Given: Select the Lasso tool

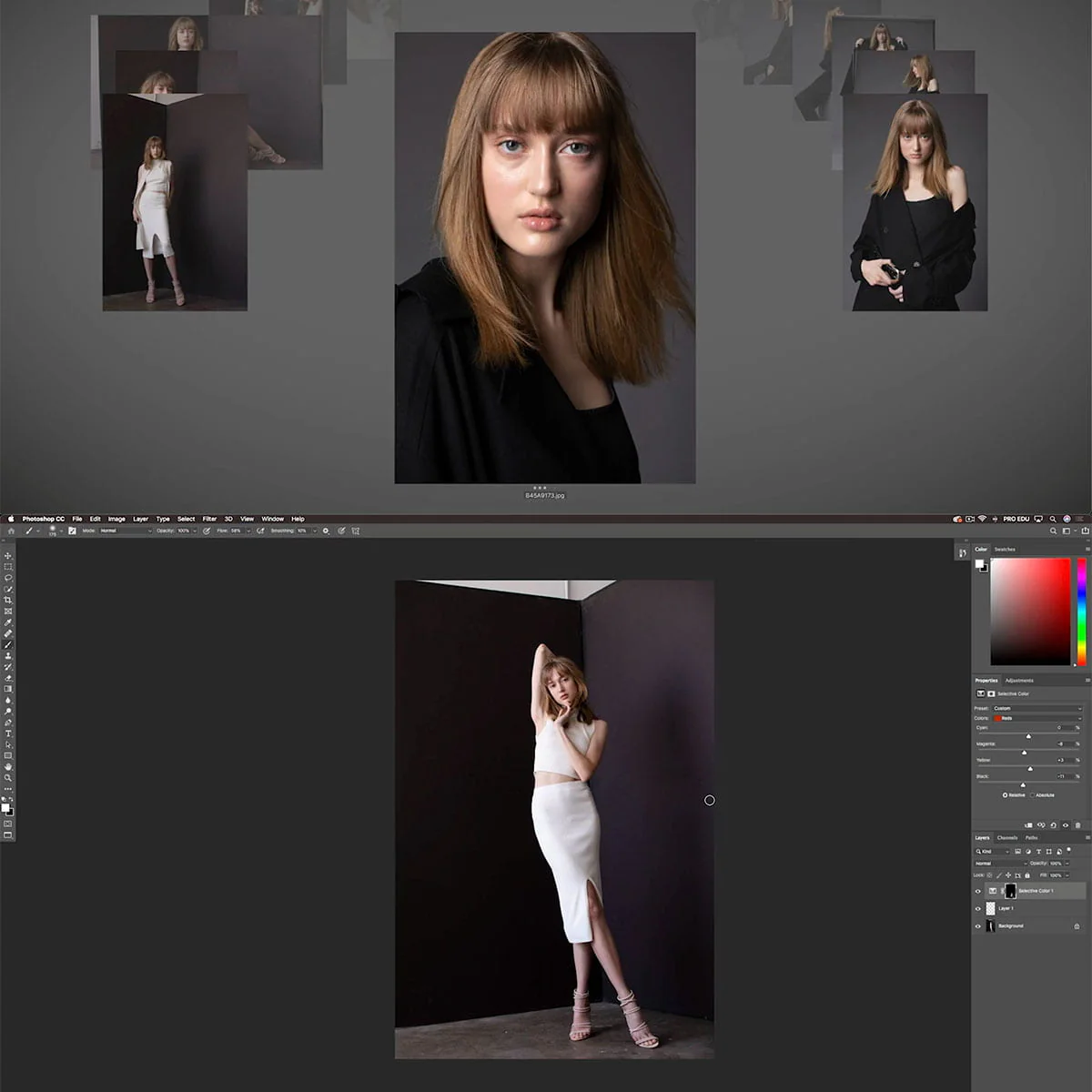Looking at the screenshot, I should click(x=9, y=576).
